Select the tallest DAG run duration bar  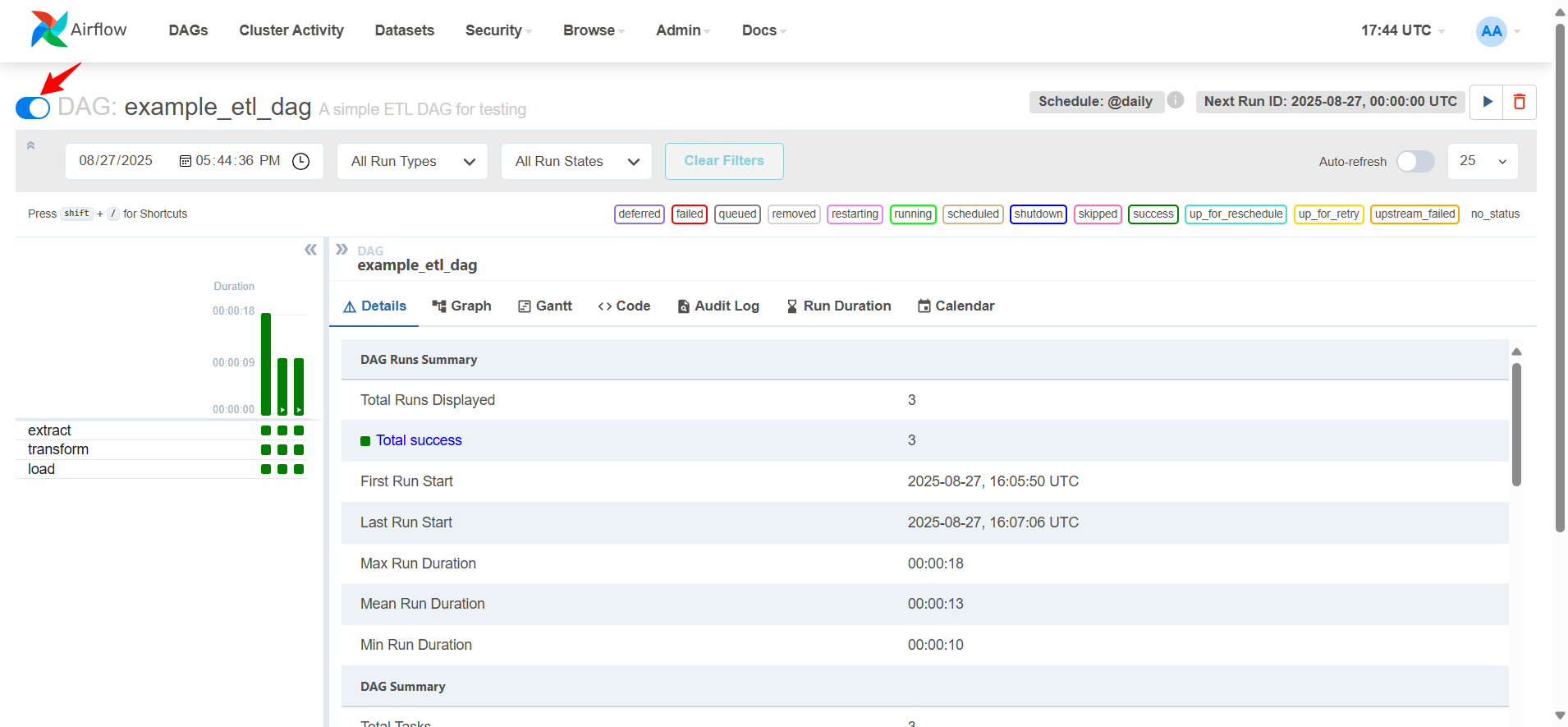click(266, 365)
